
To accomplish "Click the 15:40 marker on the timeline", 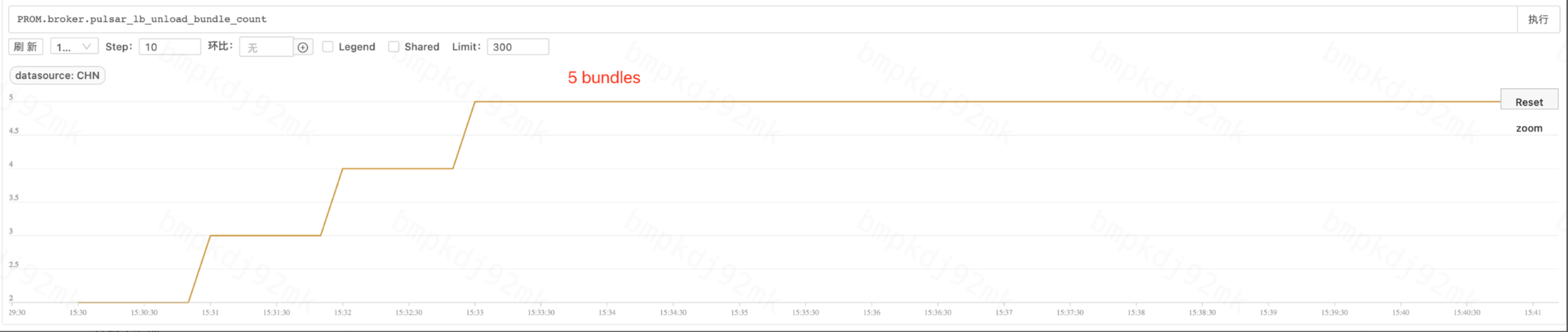I will (1401, 312).
